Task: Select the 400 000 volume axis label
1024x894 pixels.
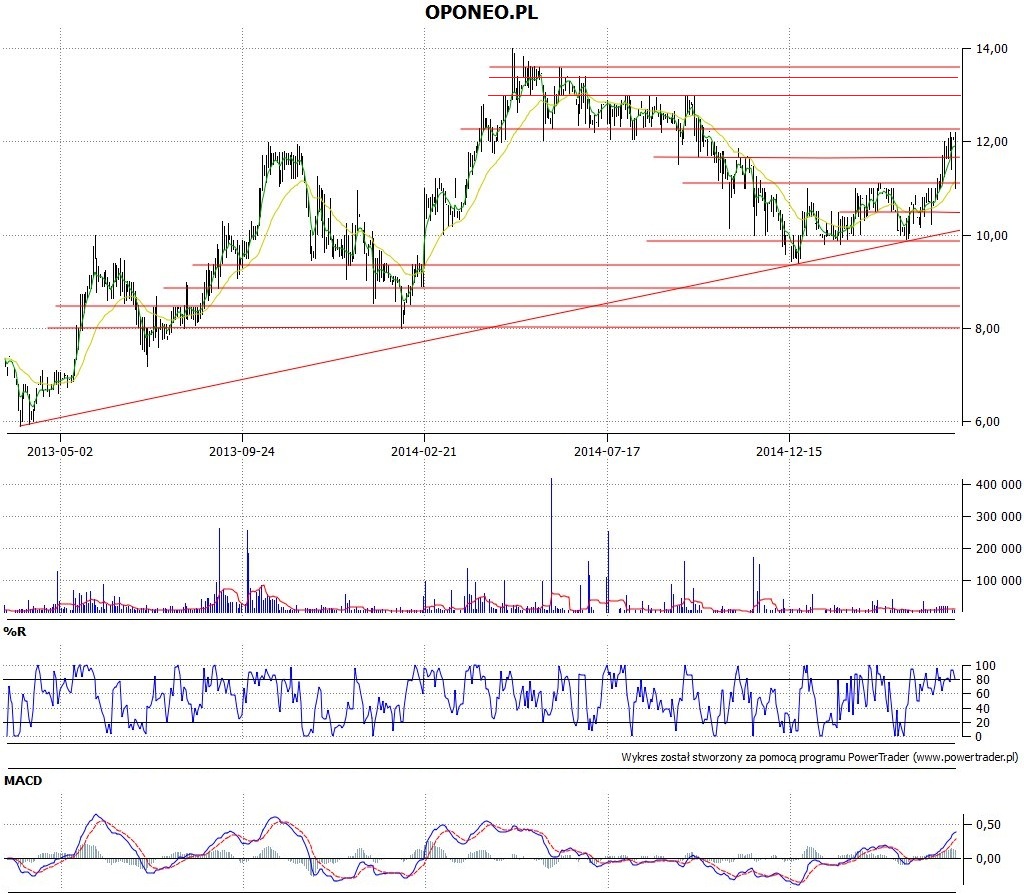Action: click(x=999, y=485)
